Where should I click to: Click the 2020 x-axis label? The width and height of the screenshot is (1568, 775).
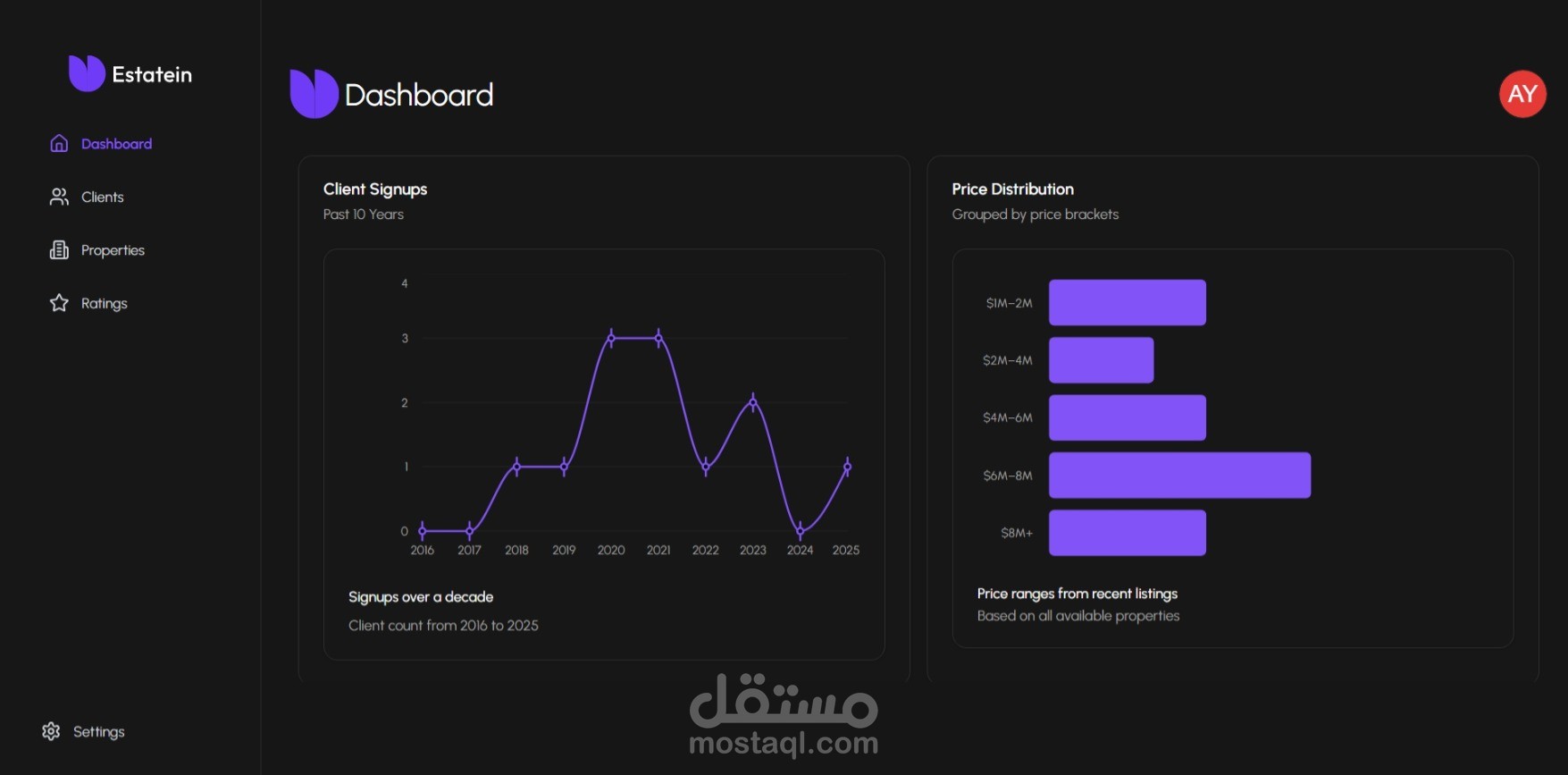pyautogui.click(x=611, y=551)
